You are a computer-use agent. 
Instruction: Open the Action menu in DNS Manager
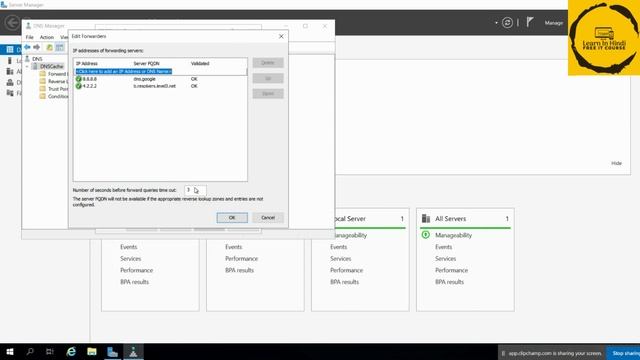[x=47, y=37]
